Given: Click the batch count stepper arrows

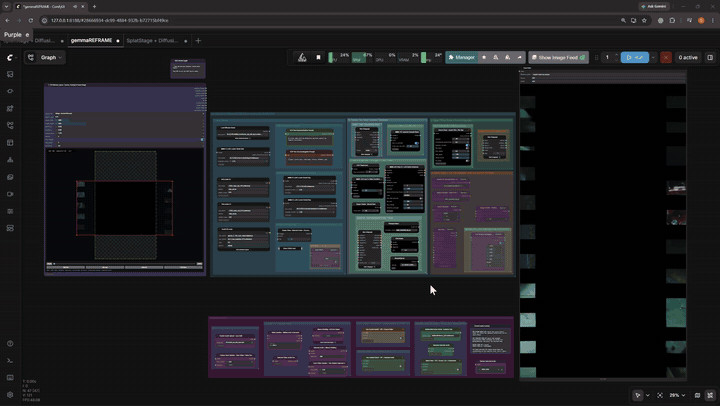Looking at the screenshot, I should click(x=616, y=57).
